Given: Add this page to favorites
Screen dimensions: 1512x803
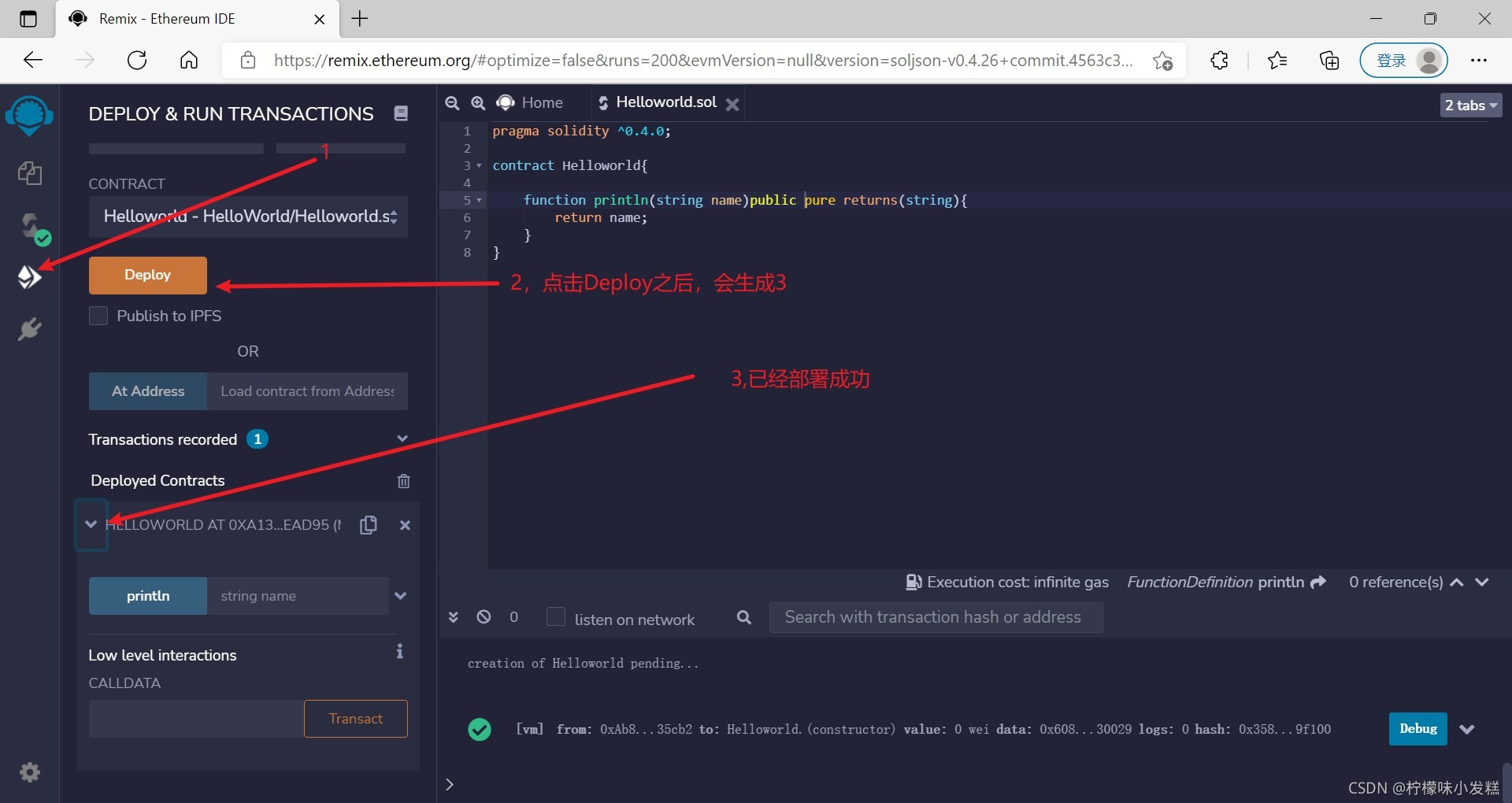Looking at the screenshot, I should click(1162, 61).
